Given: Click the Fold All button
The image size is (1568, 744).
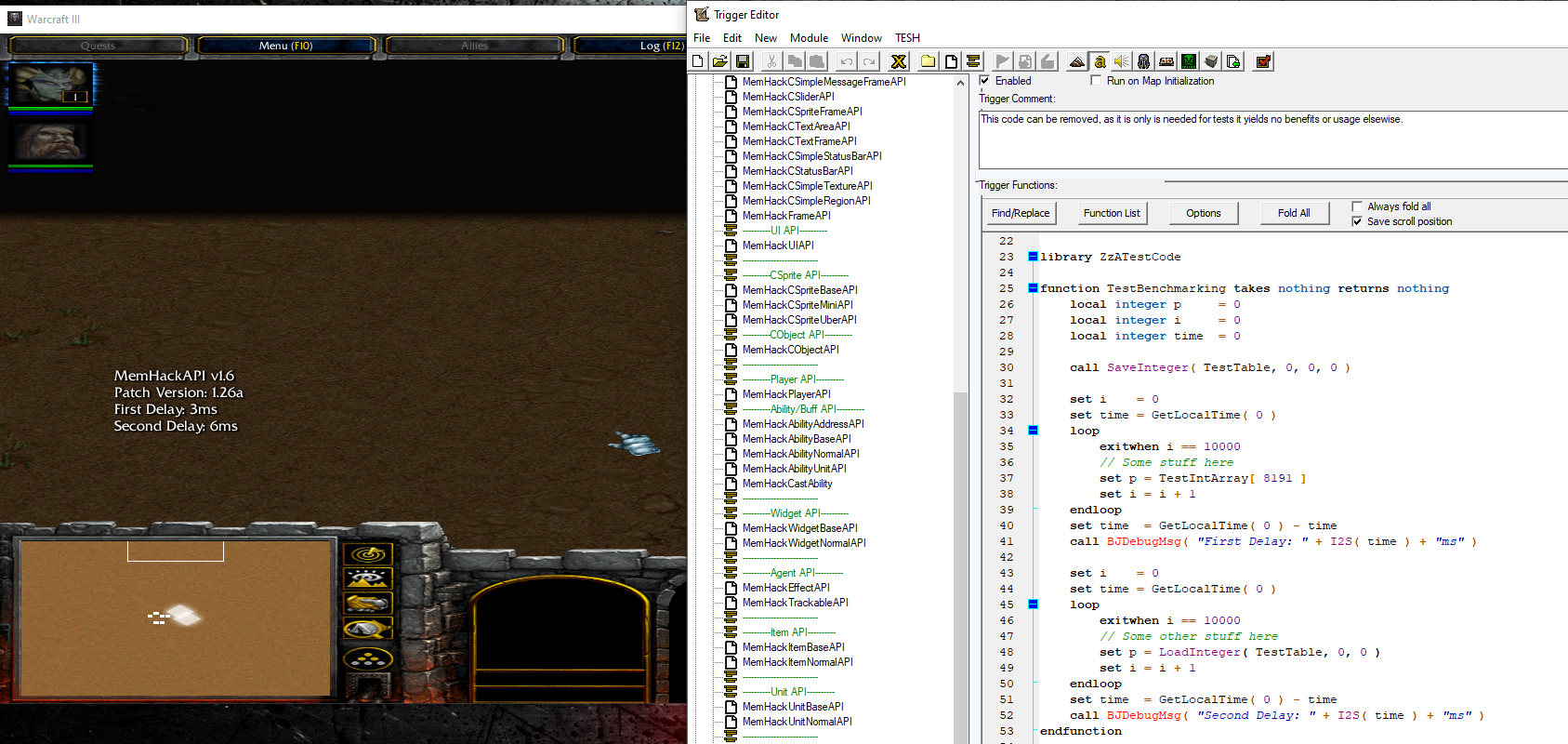Looking at the screenshot, I should 1294,213.
